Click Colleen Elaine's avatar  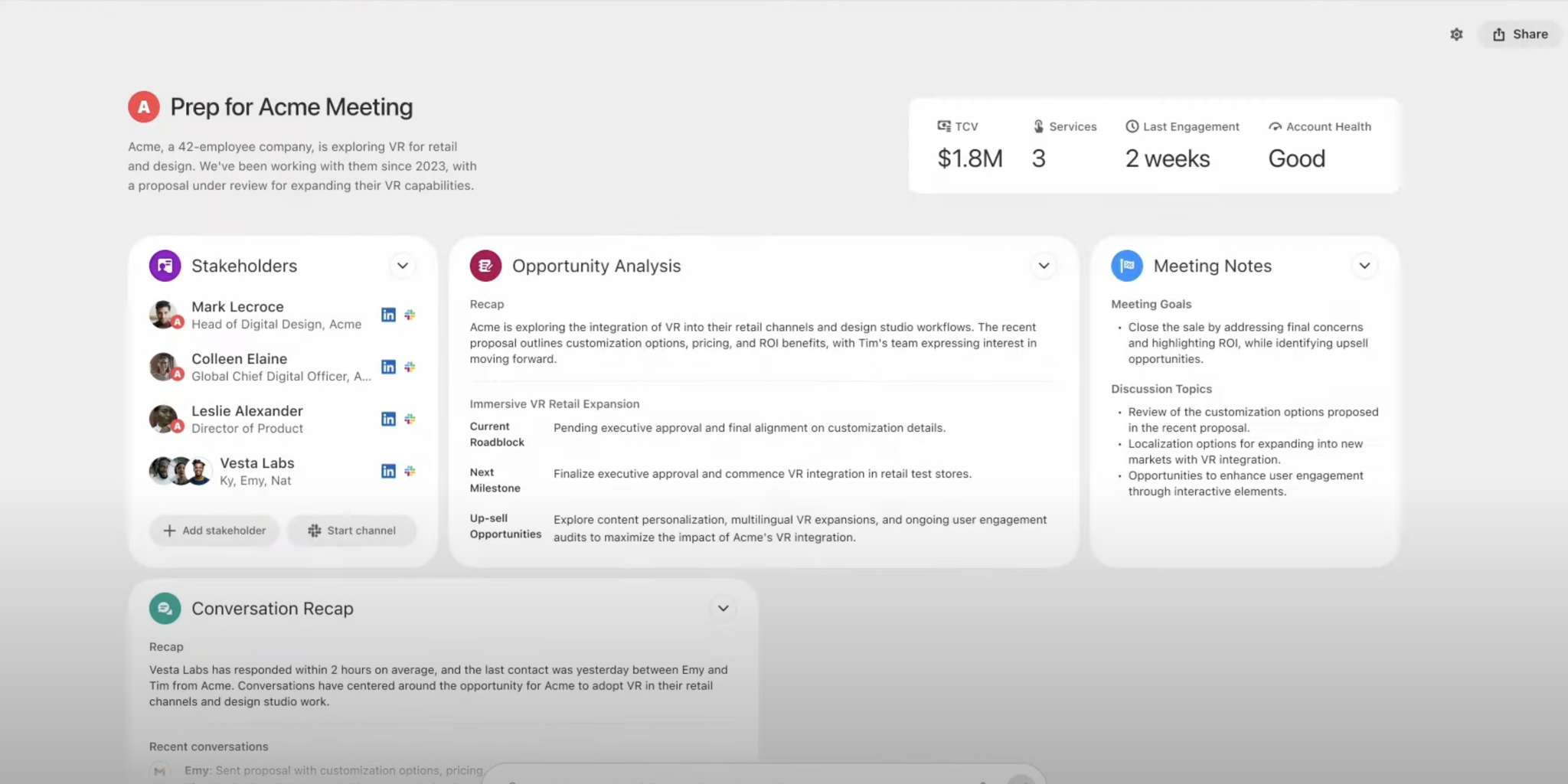point(165,367)
